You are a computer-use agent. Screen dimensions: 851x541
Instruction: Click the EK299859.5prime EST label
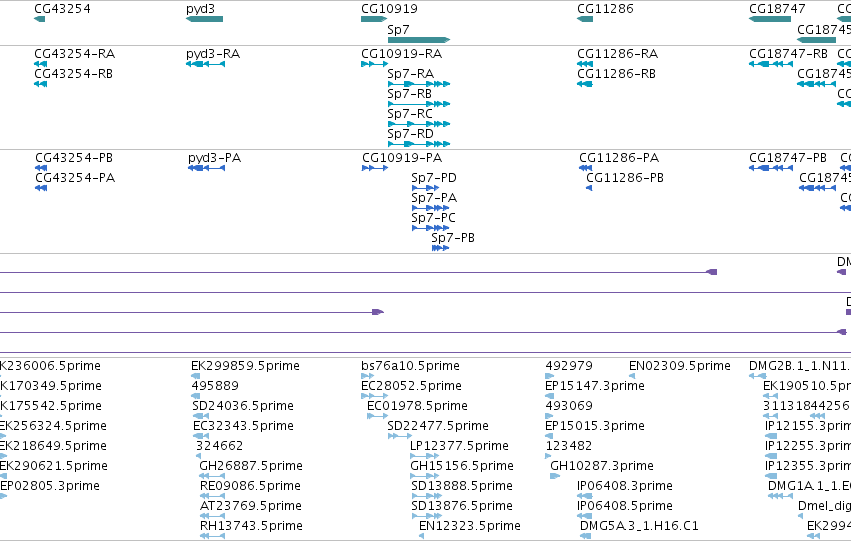[245, 366]
